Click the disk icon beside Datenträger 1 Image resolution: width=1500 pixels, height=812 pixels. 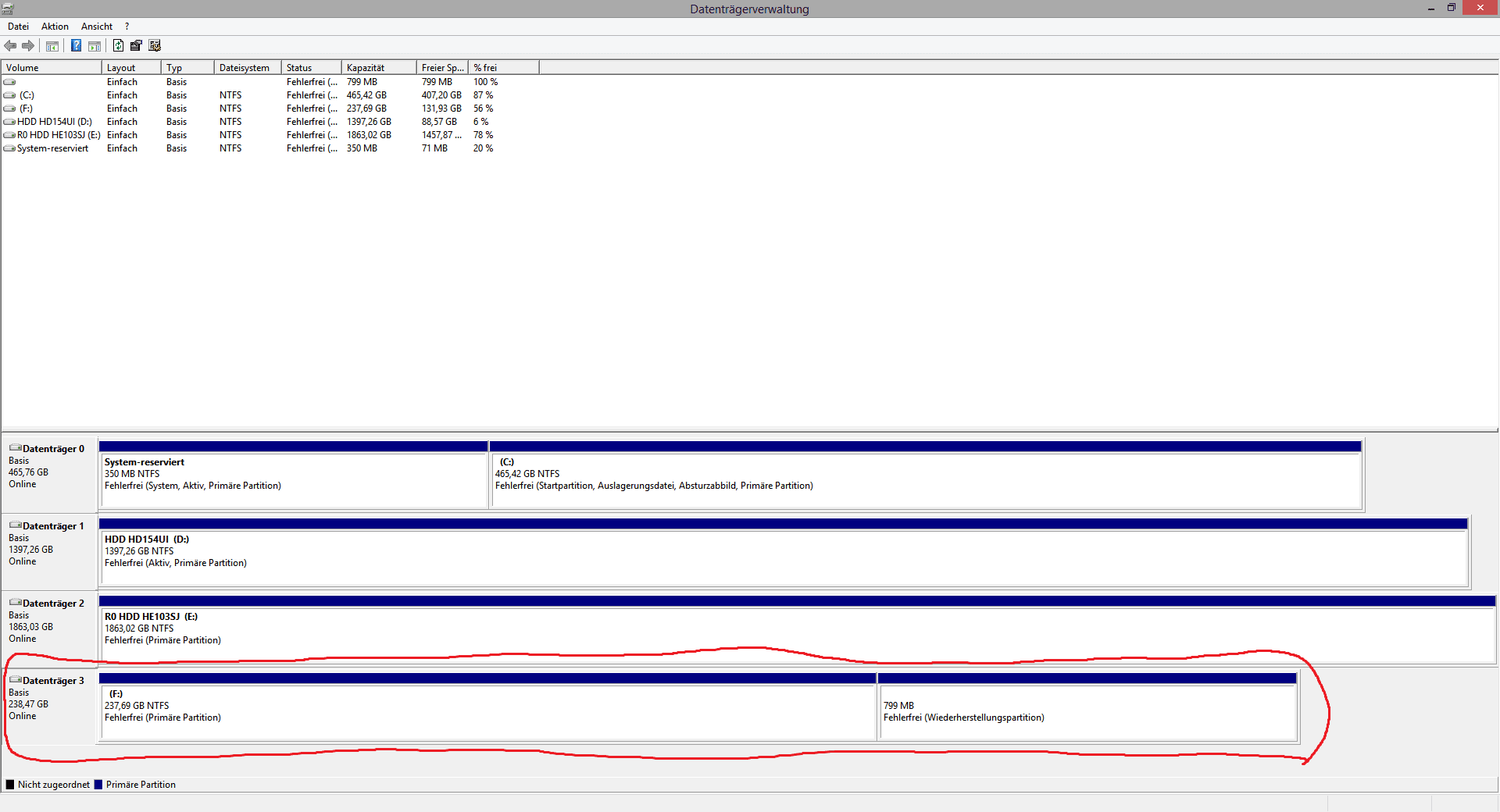15,525
